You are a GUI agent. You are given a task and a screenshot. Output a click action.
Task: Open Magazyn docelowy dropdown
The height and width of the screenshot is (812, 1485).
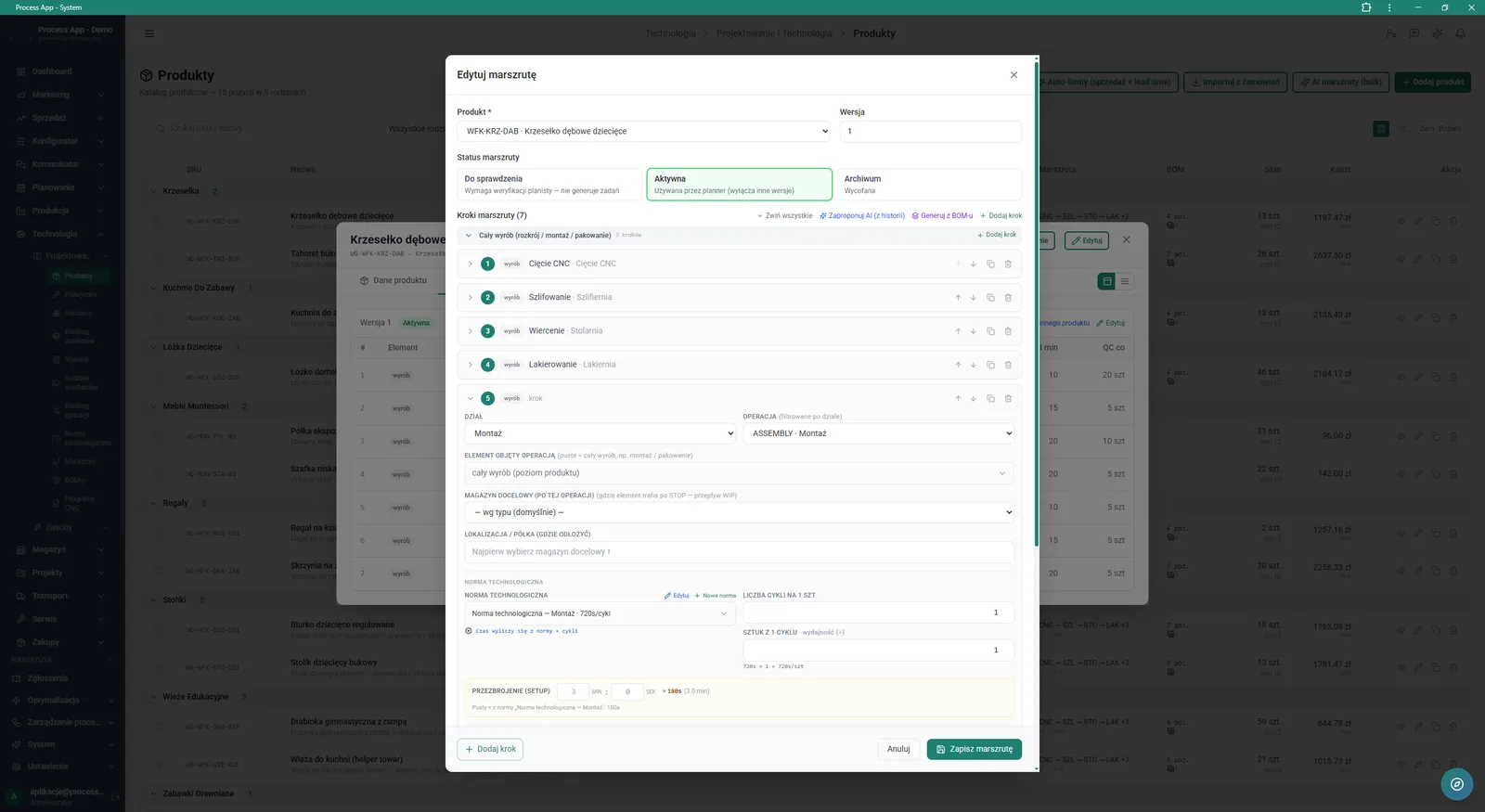coord(739,512)
